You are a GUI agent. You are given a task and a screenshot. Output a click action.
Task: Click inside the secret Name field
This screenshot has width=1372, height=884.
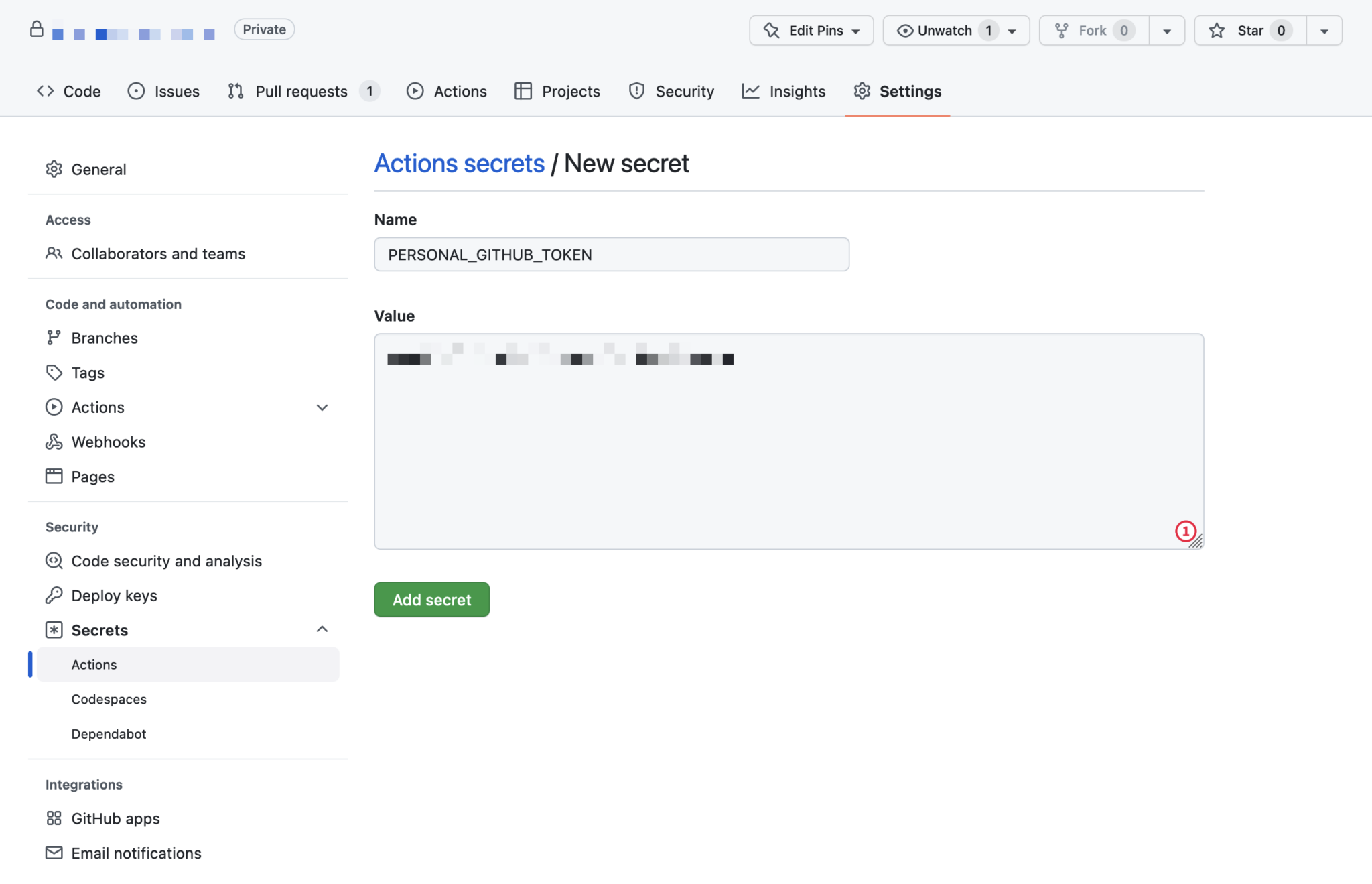(611, 254)
